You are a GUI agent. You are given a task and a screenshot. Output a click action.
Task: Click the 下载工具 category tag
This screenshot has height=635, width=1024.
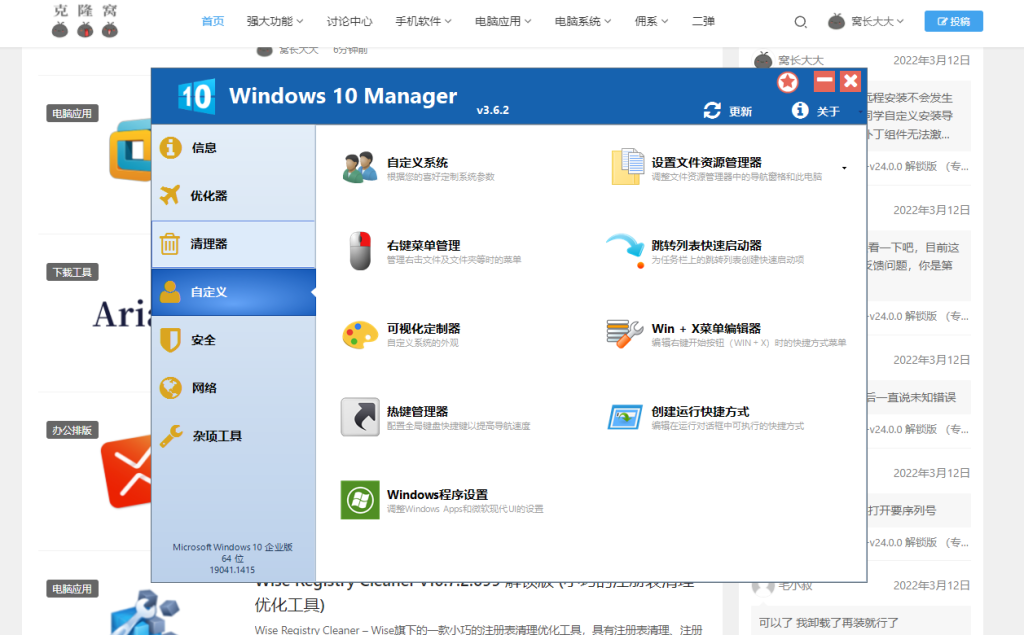coord(72,272)
